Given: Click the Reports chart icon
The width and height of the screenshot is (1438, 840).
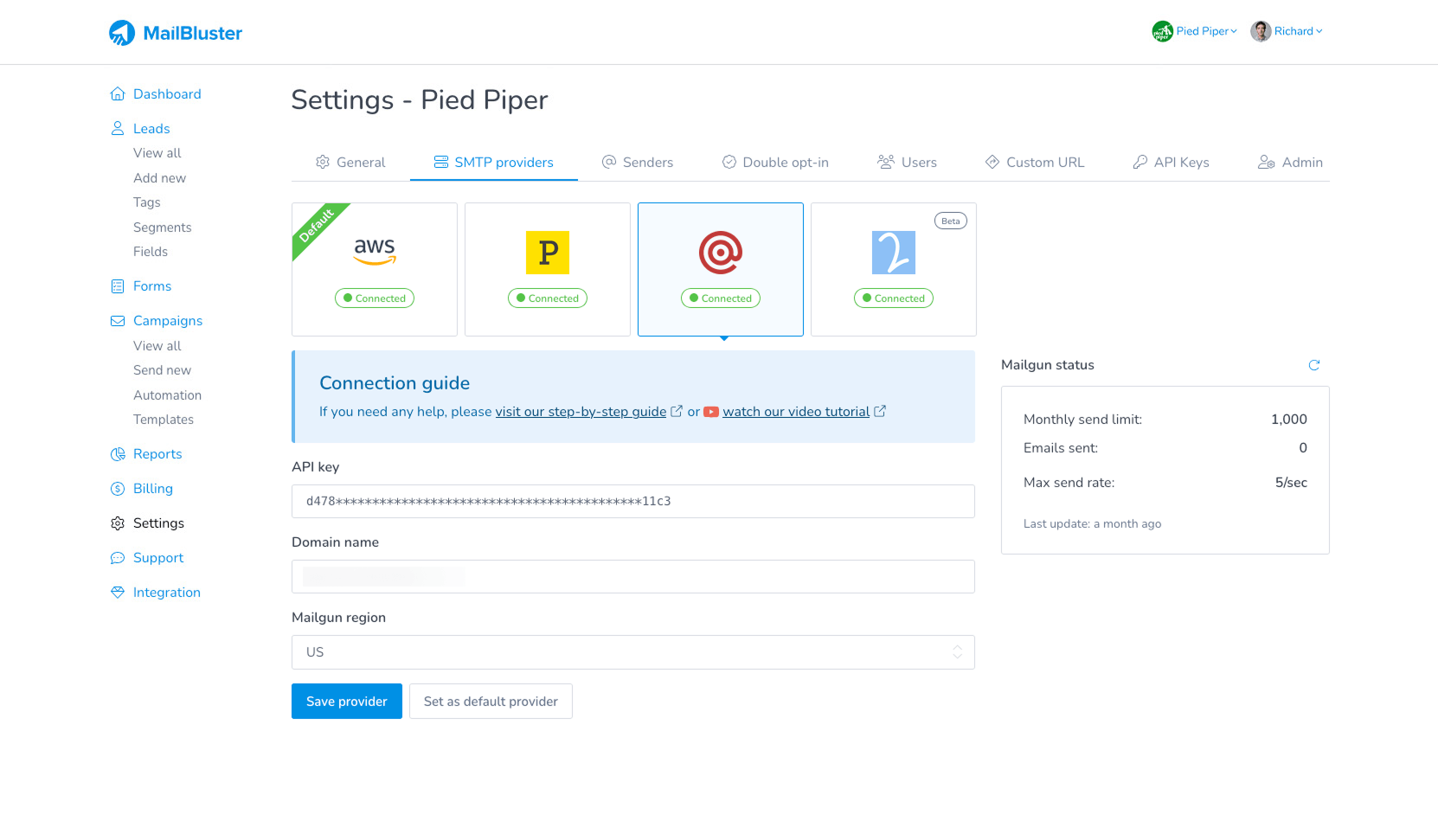Looking at the screenshot, I should (118, 454).
